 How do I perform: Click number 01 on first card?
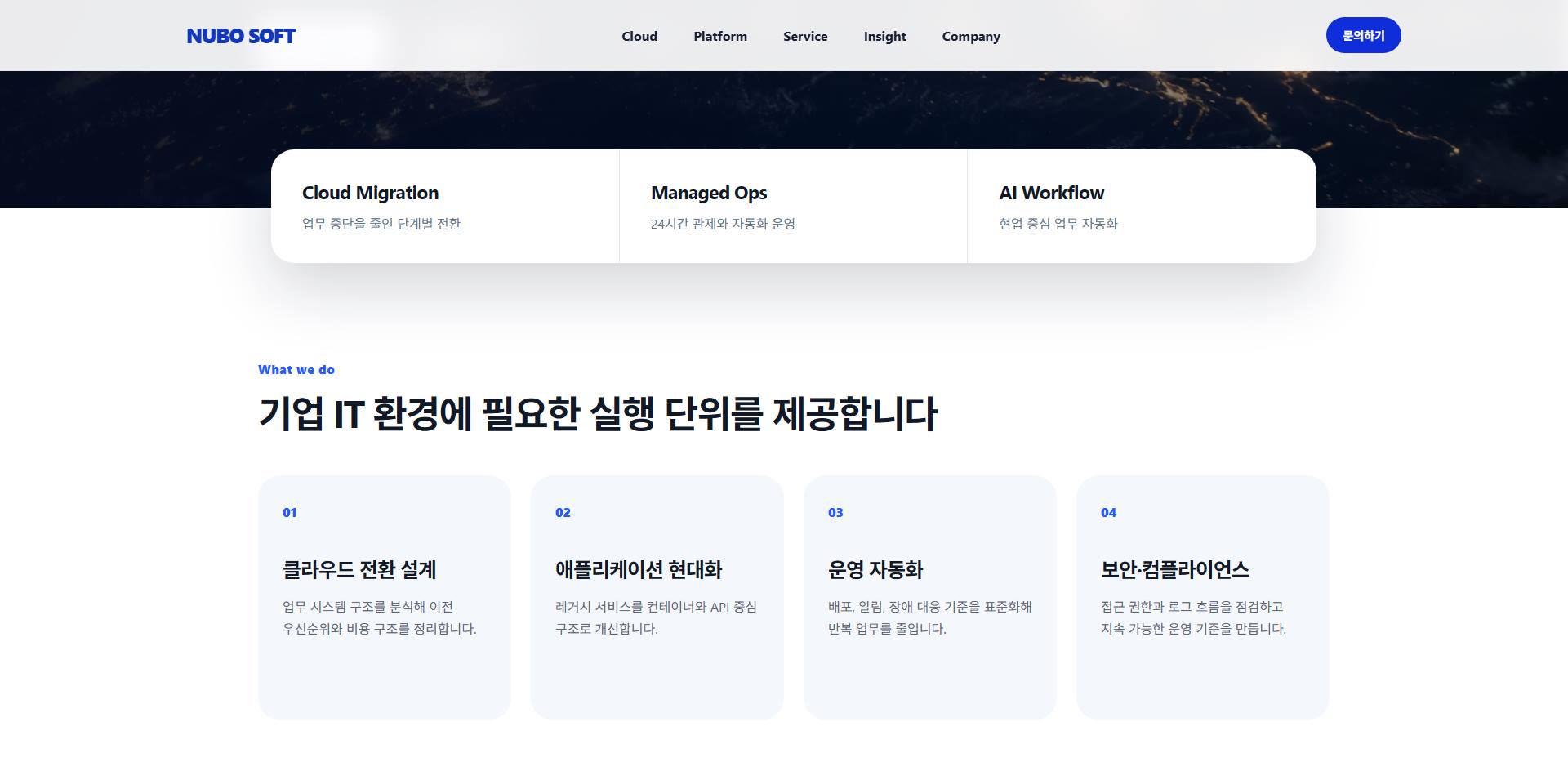coord(290,512)
